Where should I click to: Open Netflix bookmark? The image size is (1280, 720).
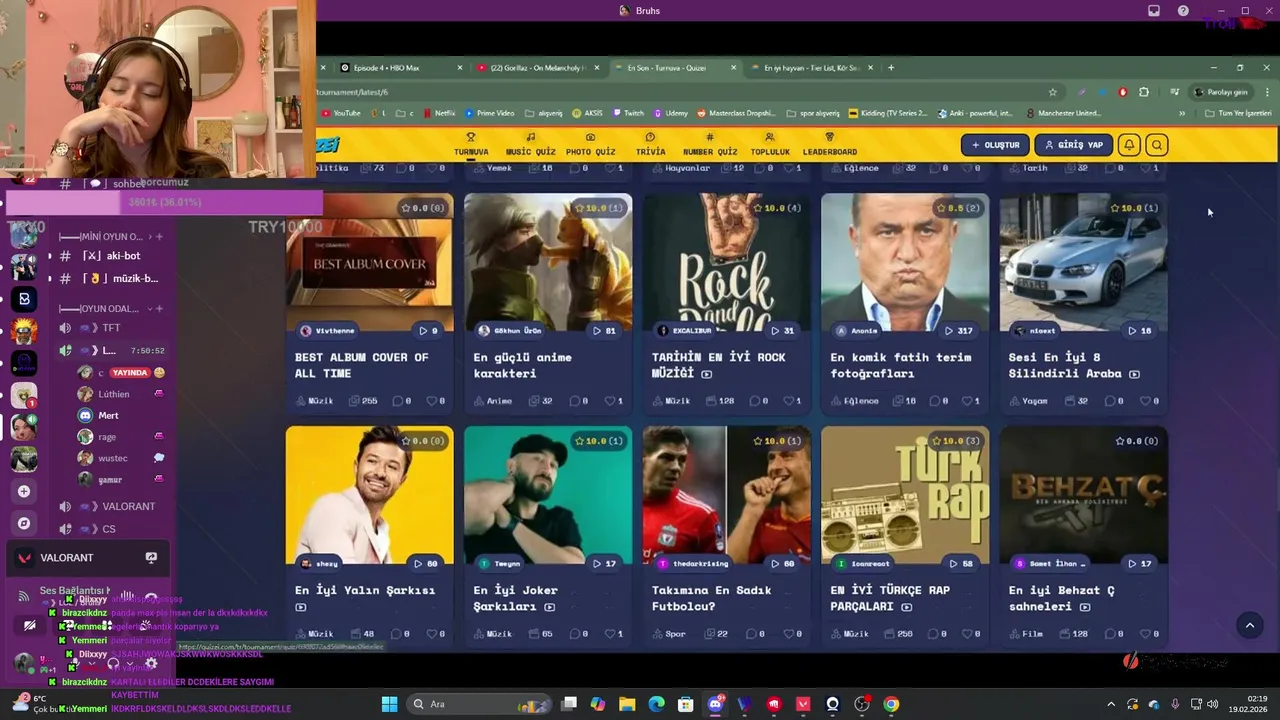coord(439,113)
